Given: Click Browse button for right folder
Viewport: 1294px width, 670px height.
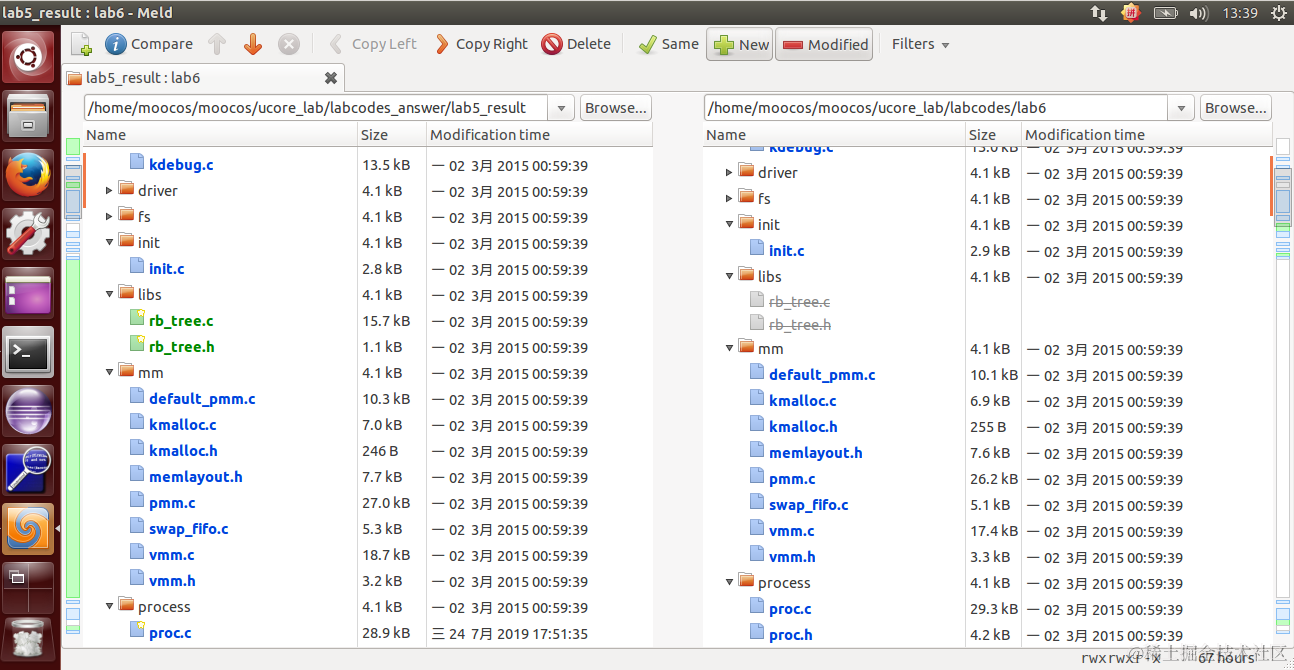Looking at the screenshot, I should pos(1235,108).
